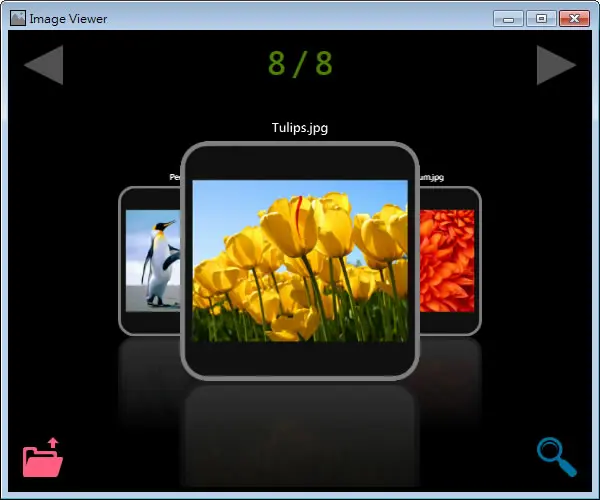This screenshot has width=600, height=500.
Task: Open a folder with the pink folder icon
Action: [x=42, y=457]
